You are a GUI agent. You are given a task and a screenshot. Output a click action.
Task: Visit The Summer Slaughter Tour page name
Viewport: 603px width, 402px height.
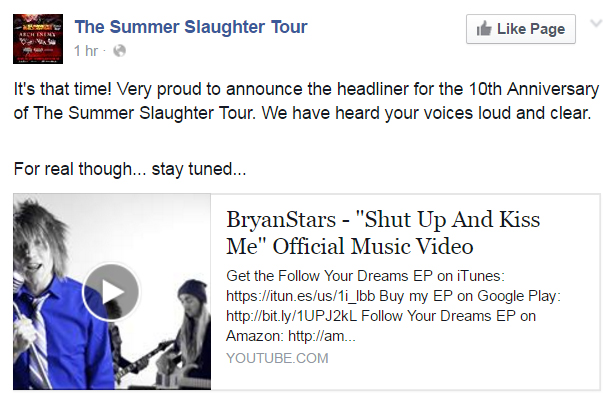[x=191, y=27]
